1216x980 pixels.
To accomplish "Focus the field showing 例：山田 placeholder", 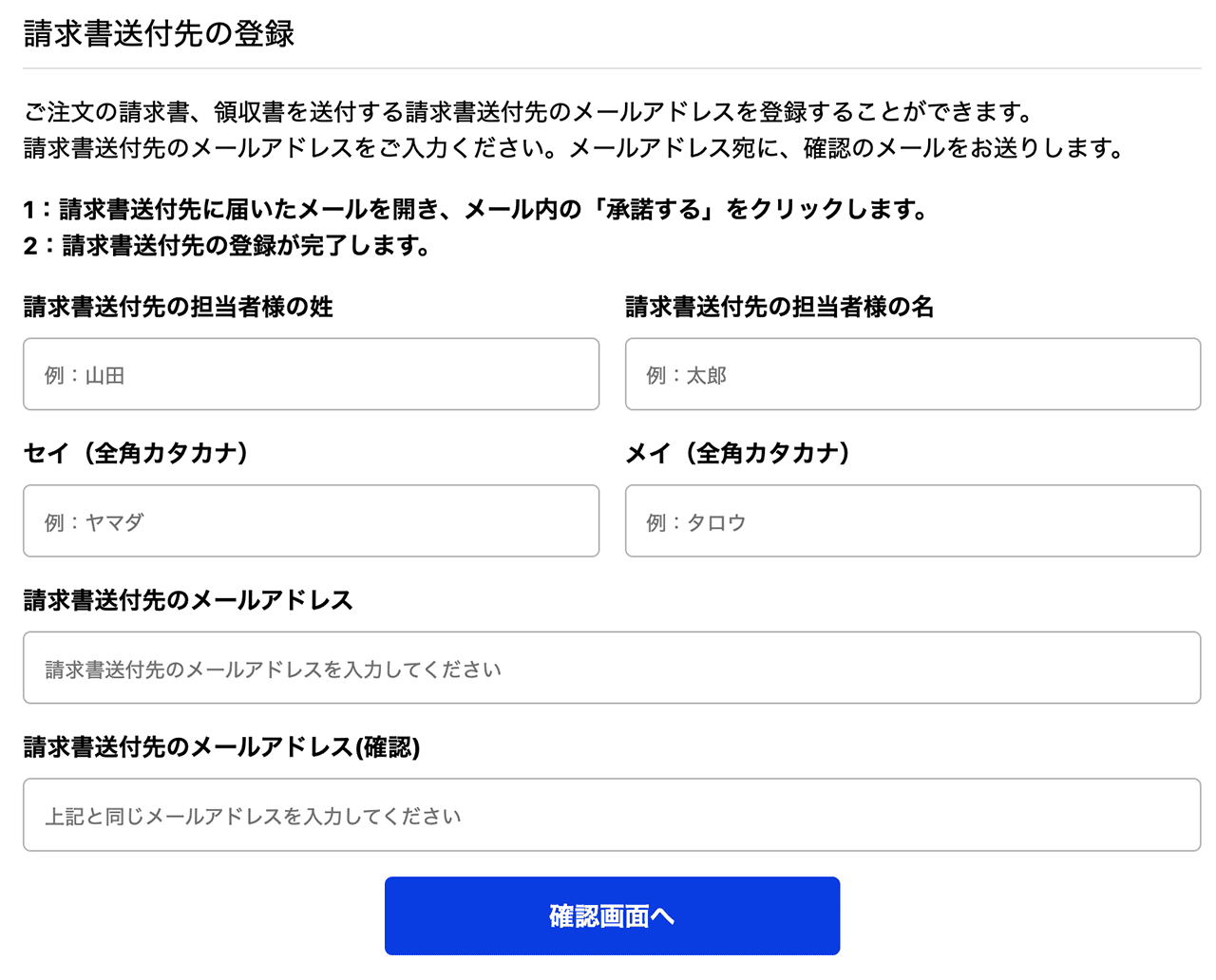I will [x=311, y=373].
